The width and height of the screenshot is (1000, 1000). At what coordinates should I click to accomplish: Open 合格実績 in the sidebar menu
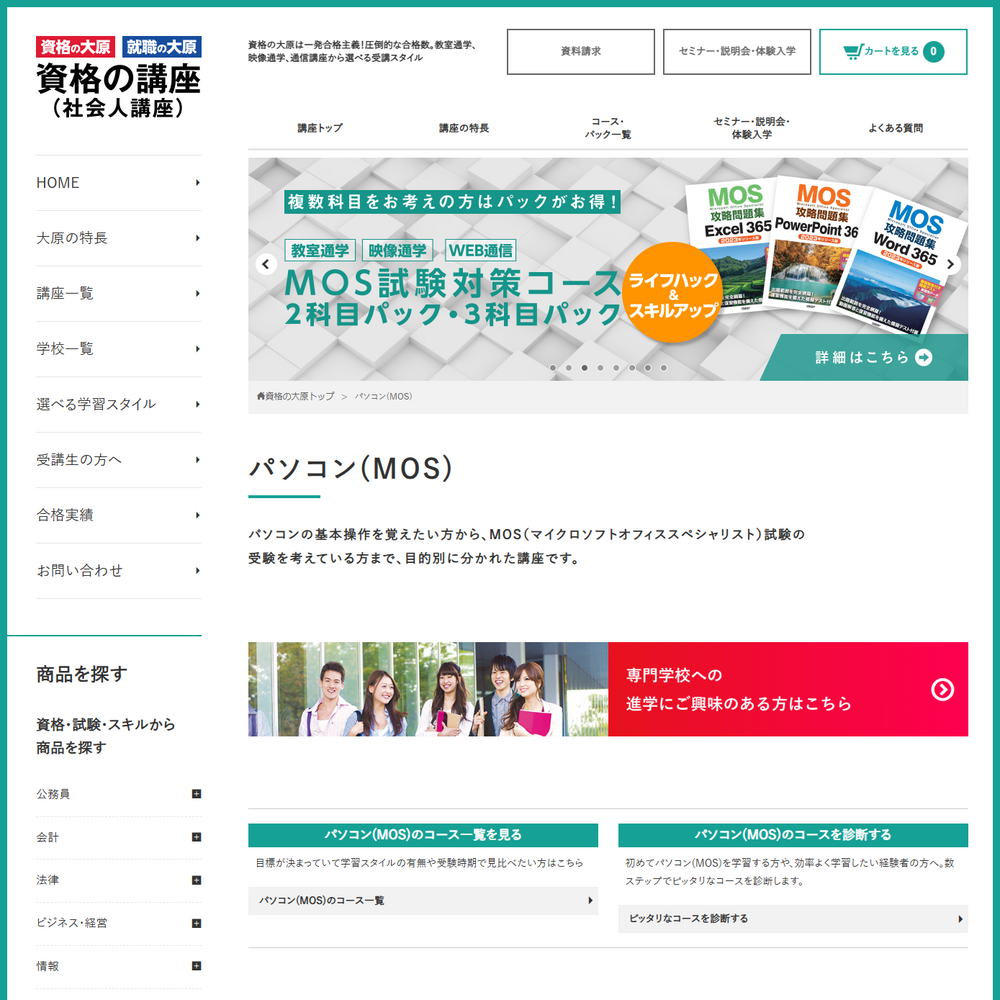(x=119, y=515)
